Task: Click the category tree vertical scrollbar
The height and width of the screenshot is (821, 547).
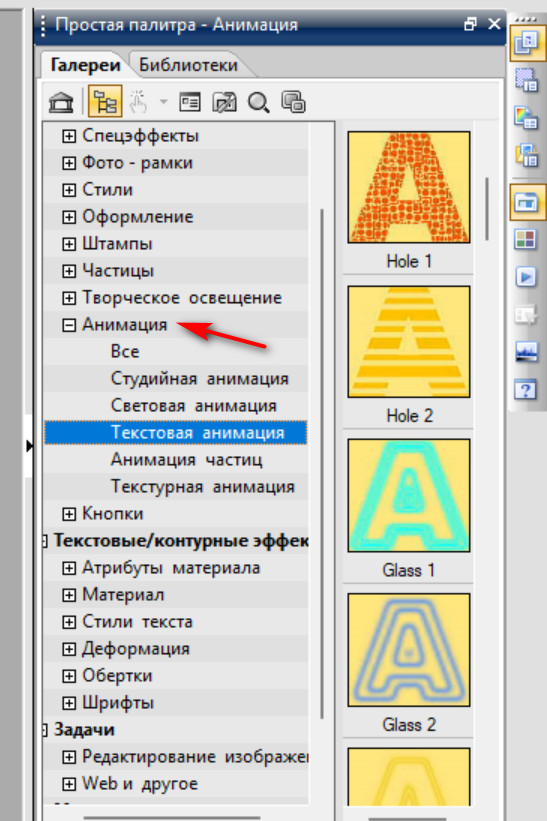Action: [322, 463]
